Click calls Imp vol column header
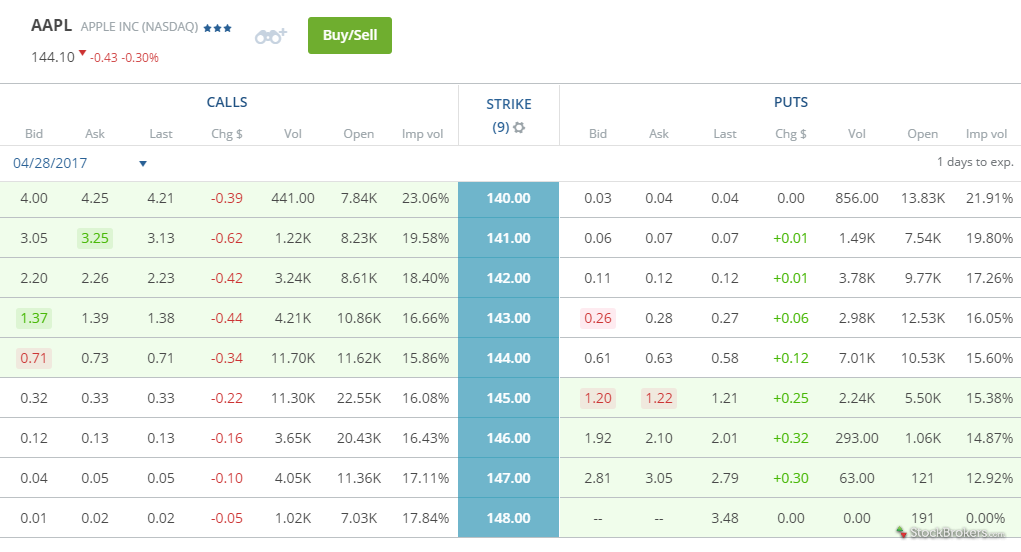1021x552 pixels. (422, 133)
